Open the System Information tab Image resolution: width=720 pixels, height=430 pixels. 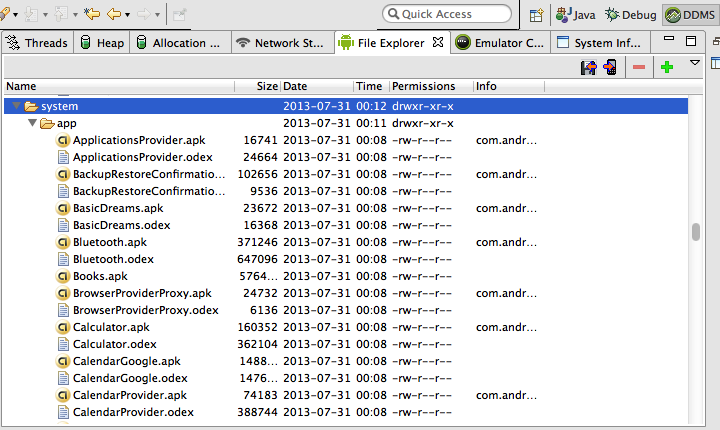coord(600,43)
